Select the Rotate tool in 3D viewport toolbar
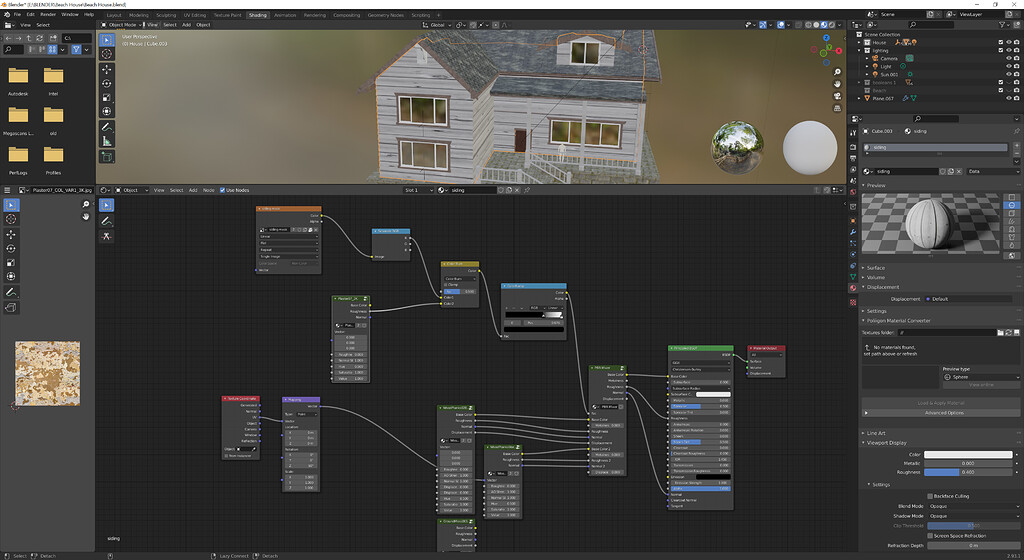This screenshot has width=1024, height=560. pos(106,84)
